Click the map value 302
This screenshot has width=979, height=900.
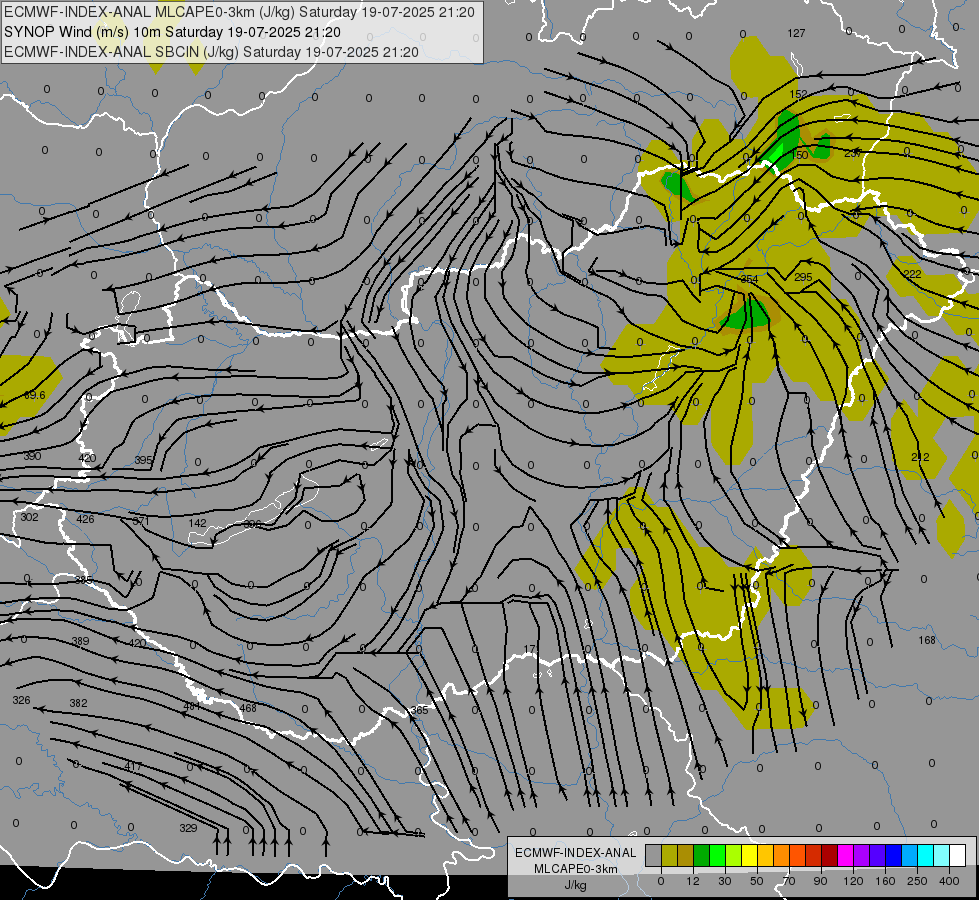click(29, 517)
